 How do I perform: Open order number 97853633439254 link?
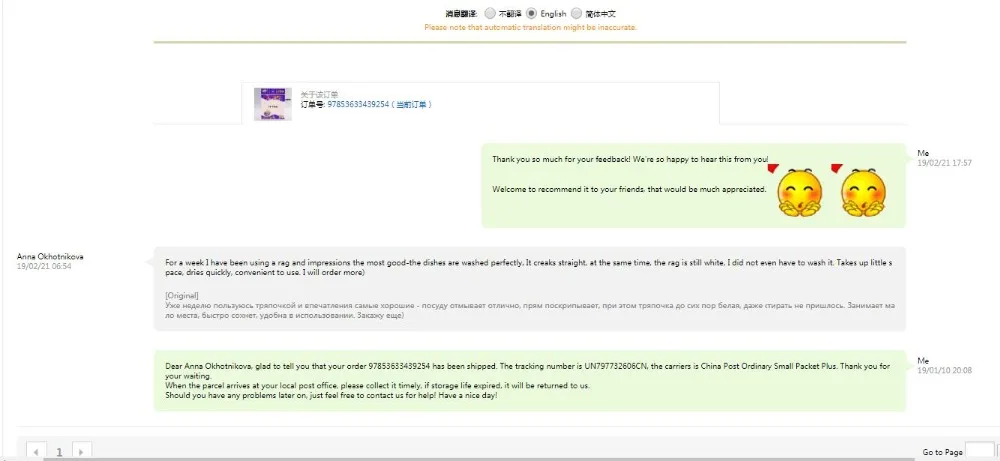[358, 105]
